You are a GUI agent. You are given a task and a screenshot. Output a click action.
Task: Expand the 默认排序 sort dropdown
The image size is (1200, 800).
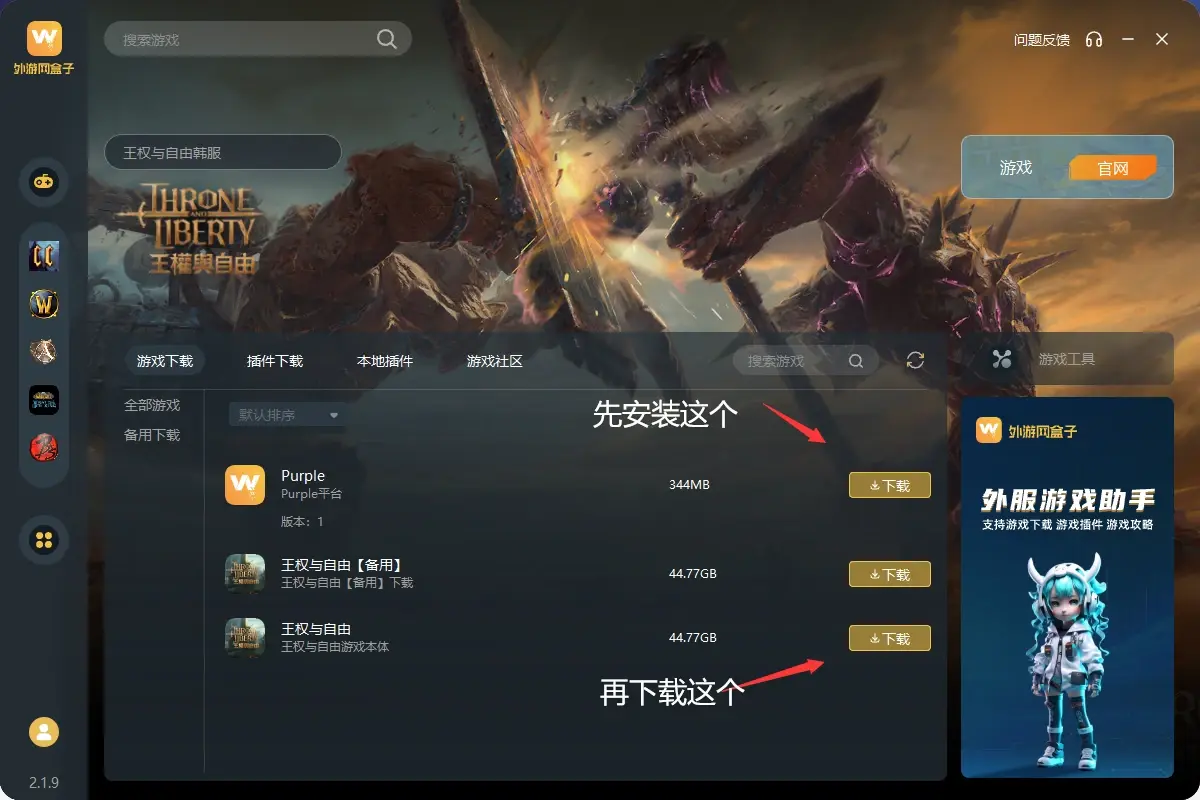tap(288, 415)
